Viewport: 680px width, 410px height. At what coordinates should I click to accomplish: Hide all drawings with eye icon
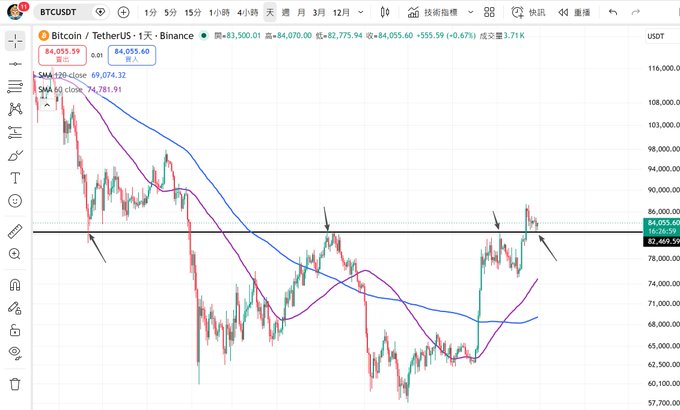[15, 353]
